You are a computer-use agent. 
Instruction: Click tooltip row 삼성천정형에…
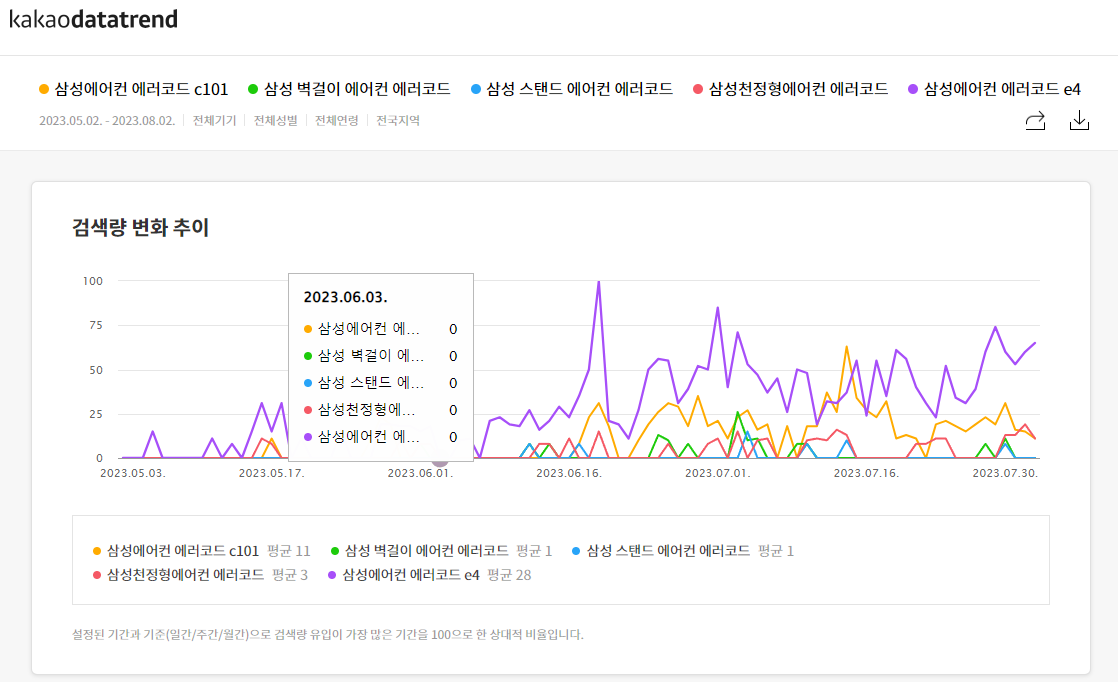[x=380, y=410]
